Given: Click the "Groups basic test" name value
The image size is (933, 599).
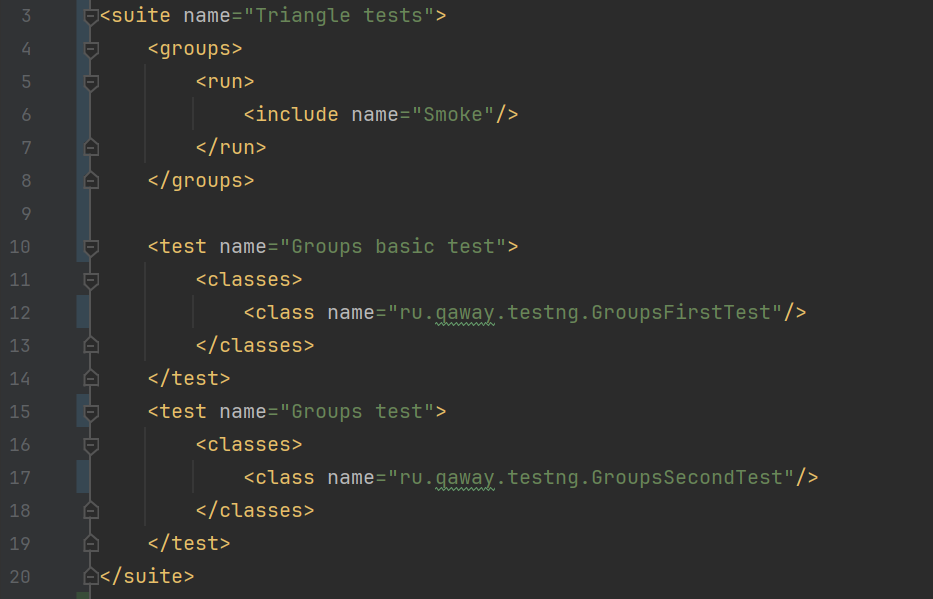Looking at the screenshot, I should pyautogui.click(x=393, y=246).
